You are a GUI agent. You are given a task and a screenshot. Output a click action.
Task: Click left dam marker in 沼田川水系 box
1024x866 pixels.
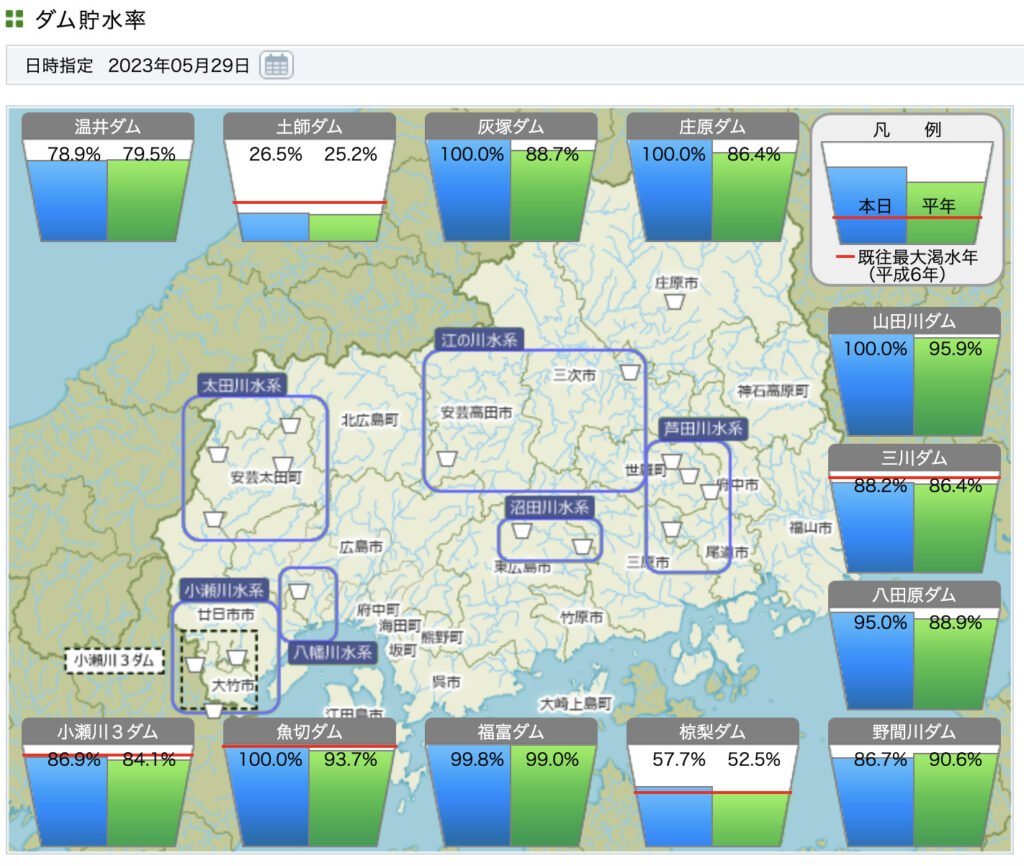(x=521, y=530)
